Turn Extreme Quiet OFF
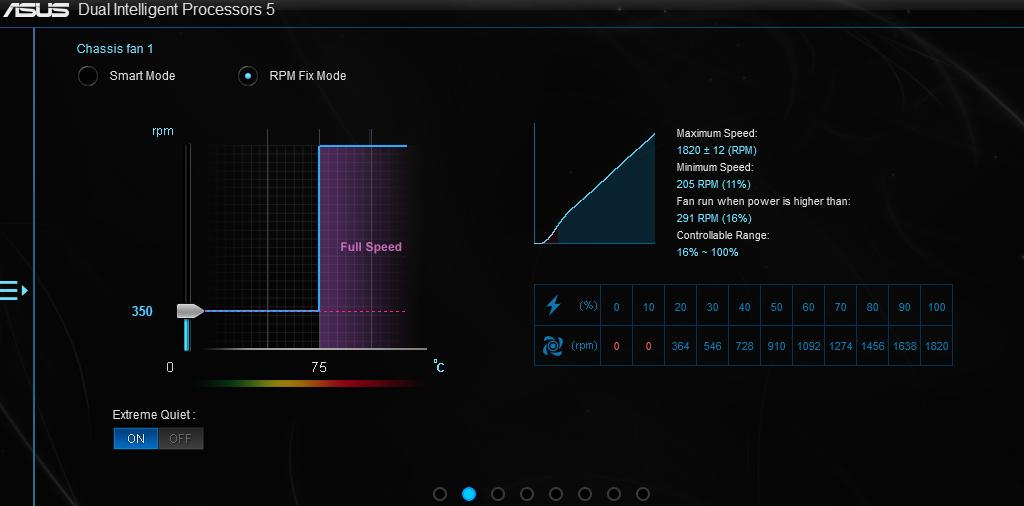 tap(180, 439)
